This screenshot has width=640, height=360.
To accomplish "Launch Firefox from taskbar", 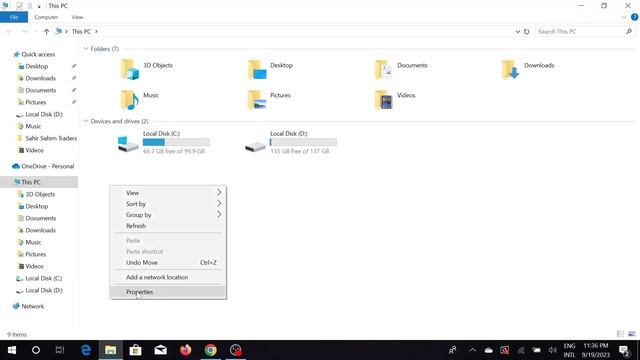I will pyautogui.click(x=186, y=350).
